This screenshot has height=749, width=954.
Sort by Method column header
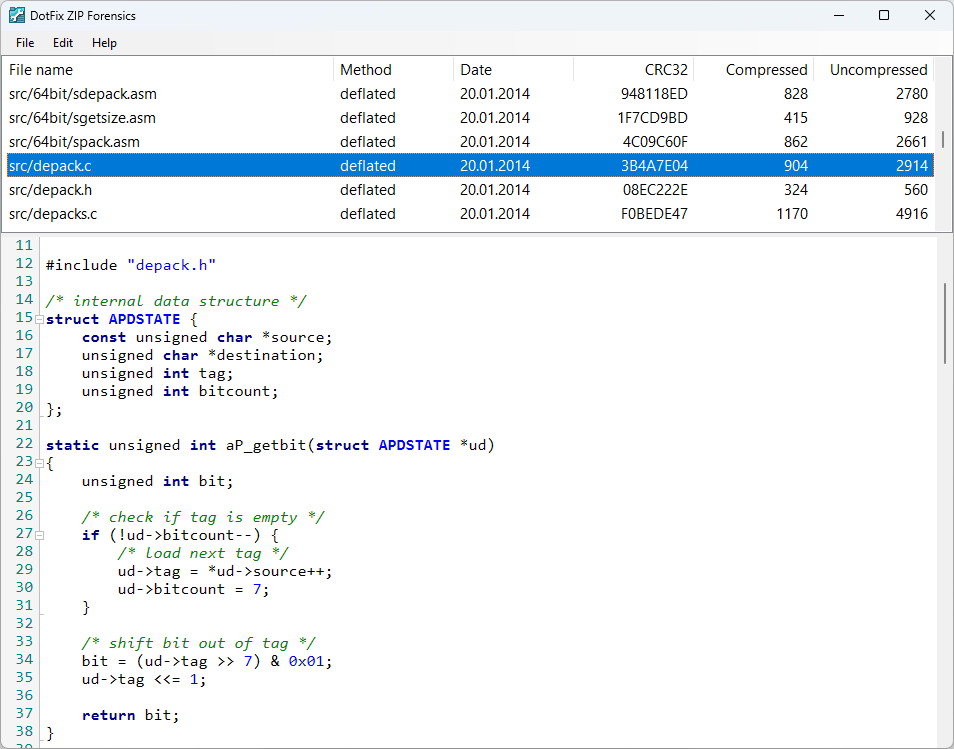394,70
